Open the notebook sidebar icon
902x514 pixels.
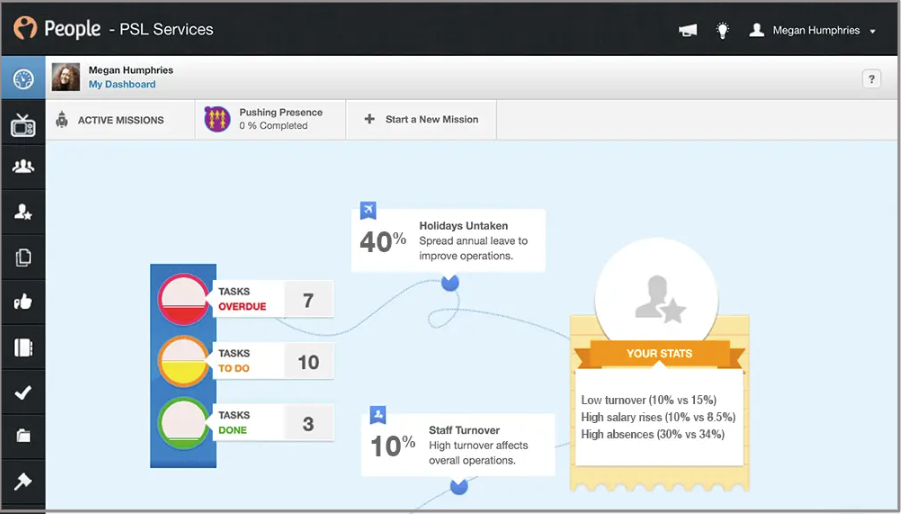(x=23, y=347)
